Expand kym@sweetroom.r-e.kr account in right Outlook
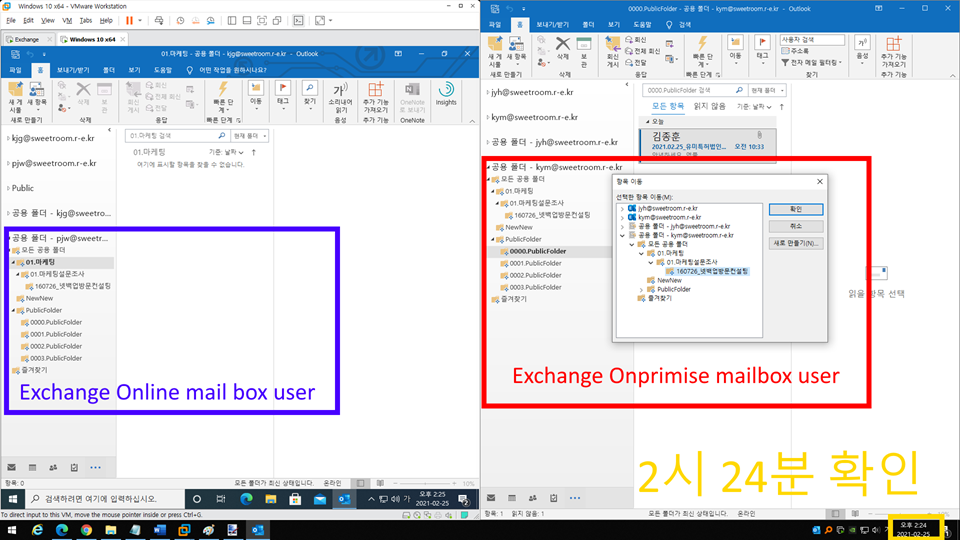Screen dimensions: 960x540 [x=488, y=117]
